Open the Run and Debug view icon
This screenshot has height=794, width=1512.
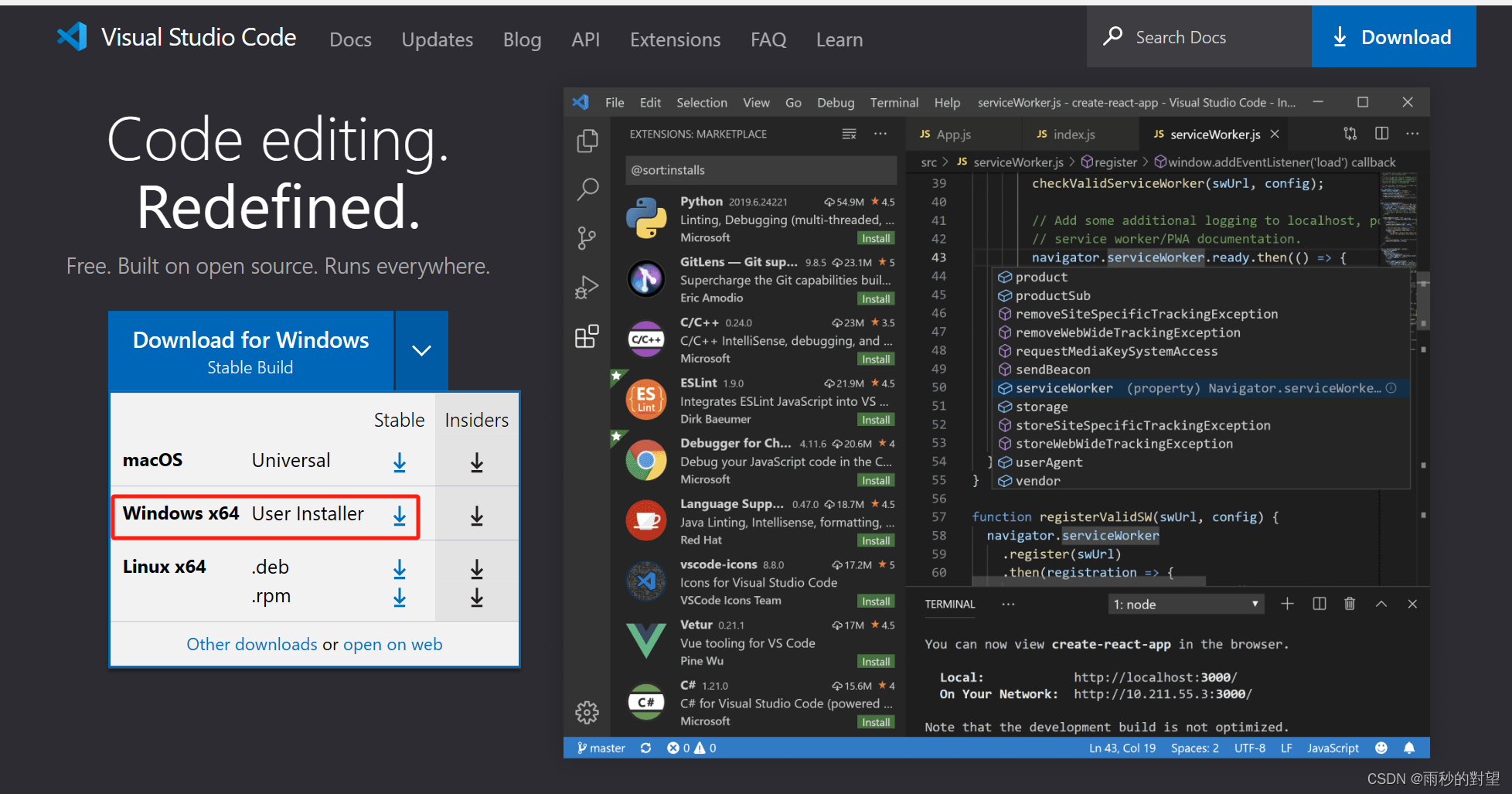(587, 286)
